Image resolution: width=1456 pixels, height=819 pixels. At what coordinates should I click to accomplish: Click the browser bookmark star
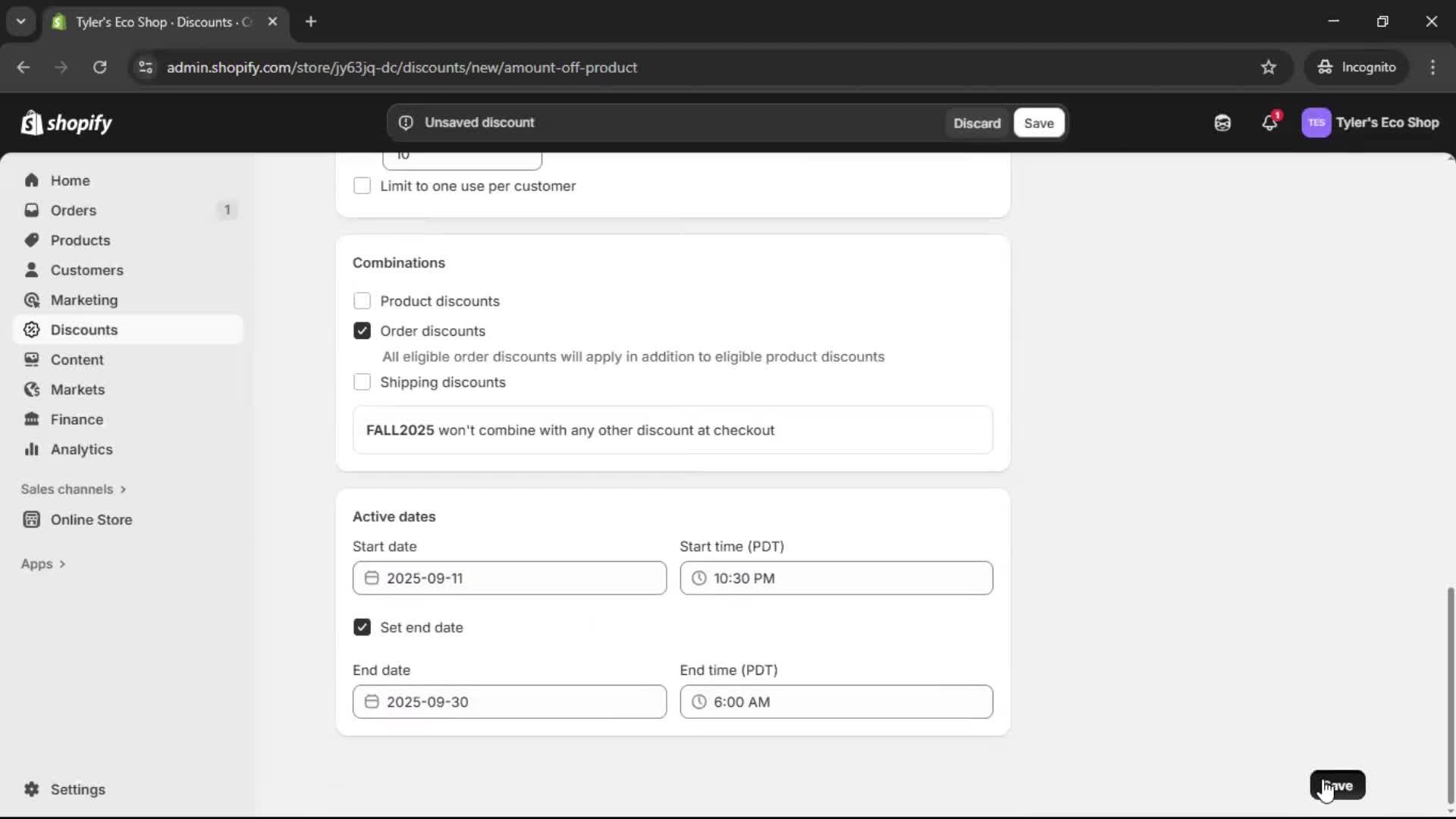(x=1269, y=67)
